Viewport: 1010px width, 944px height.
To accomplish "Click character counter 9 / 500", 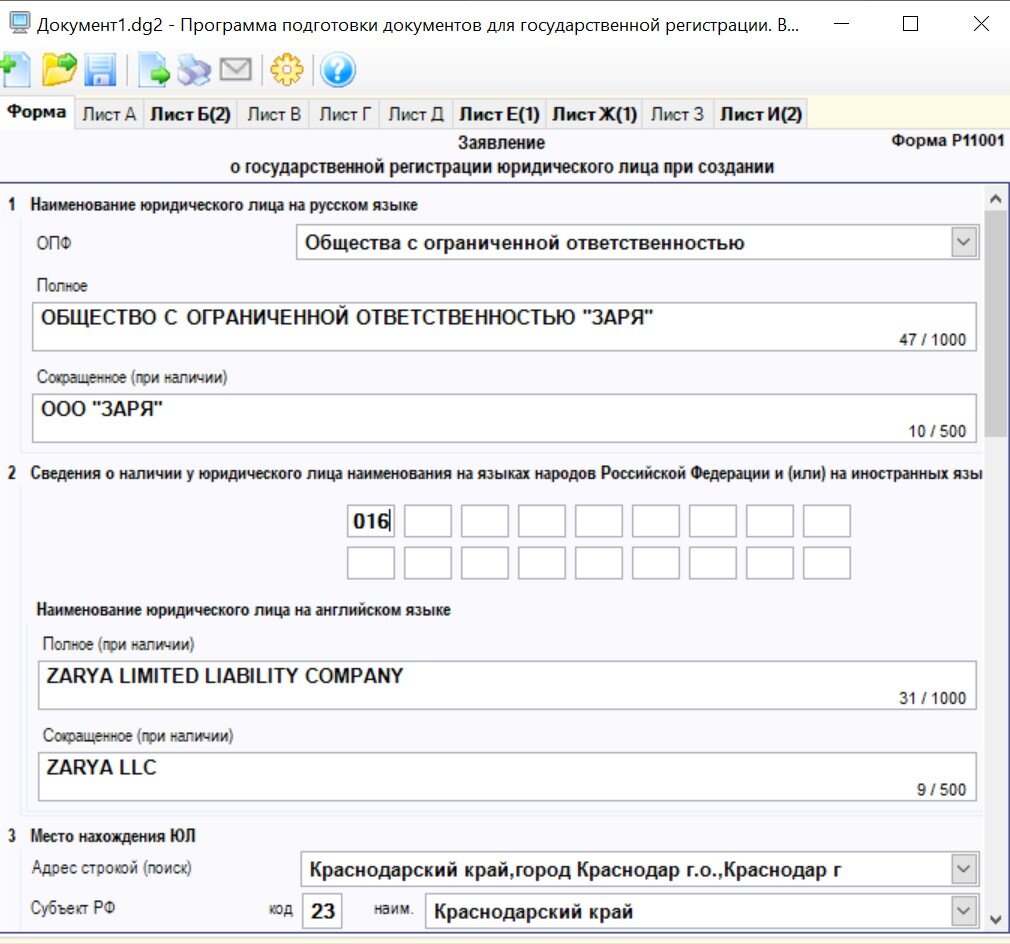I will point(941,789).
